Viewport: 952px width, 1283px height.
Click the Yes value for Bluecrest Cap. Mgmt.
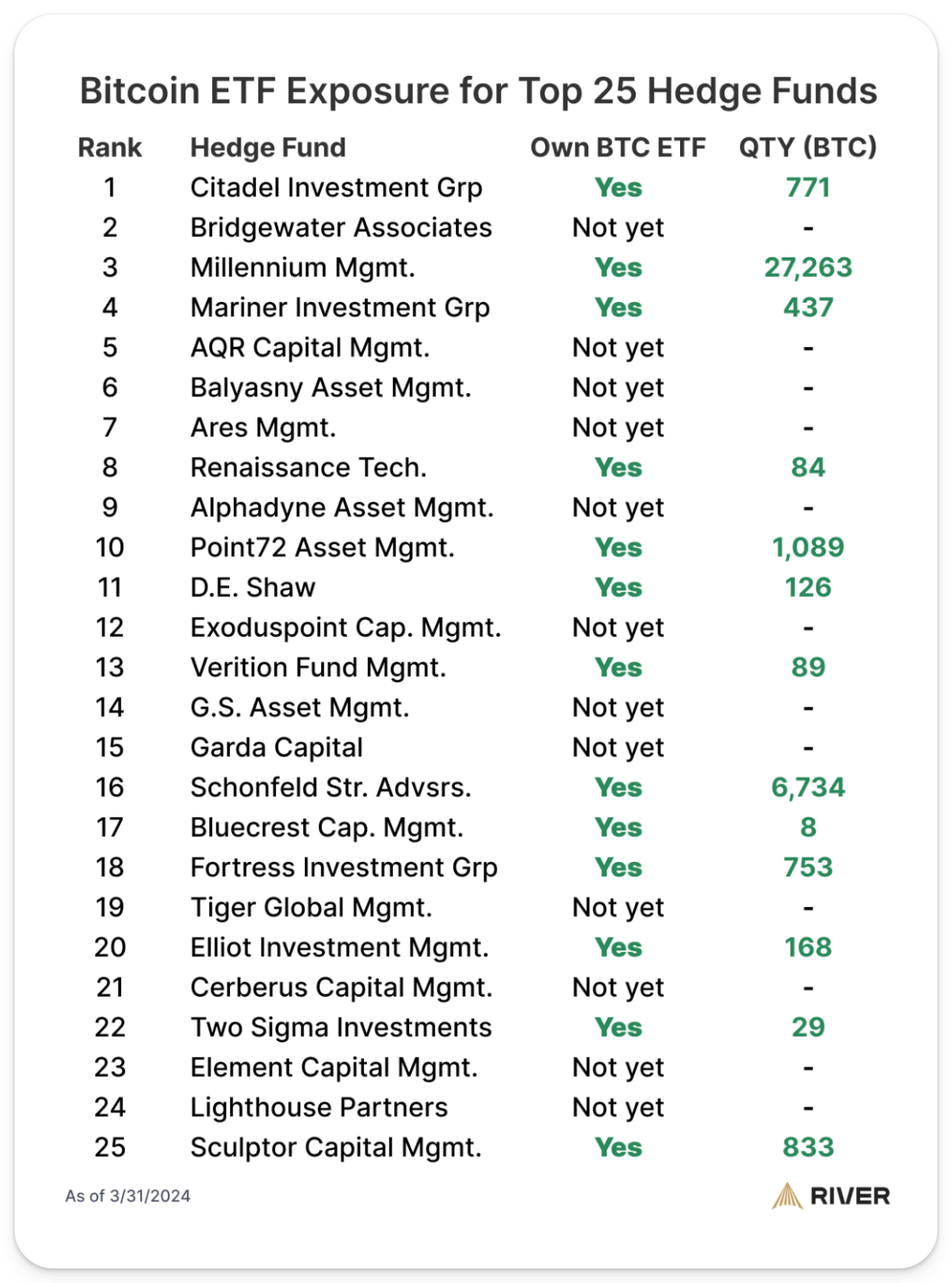pos(618,827)
